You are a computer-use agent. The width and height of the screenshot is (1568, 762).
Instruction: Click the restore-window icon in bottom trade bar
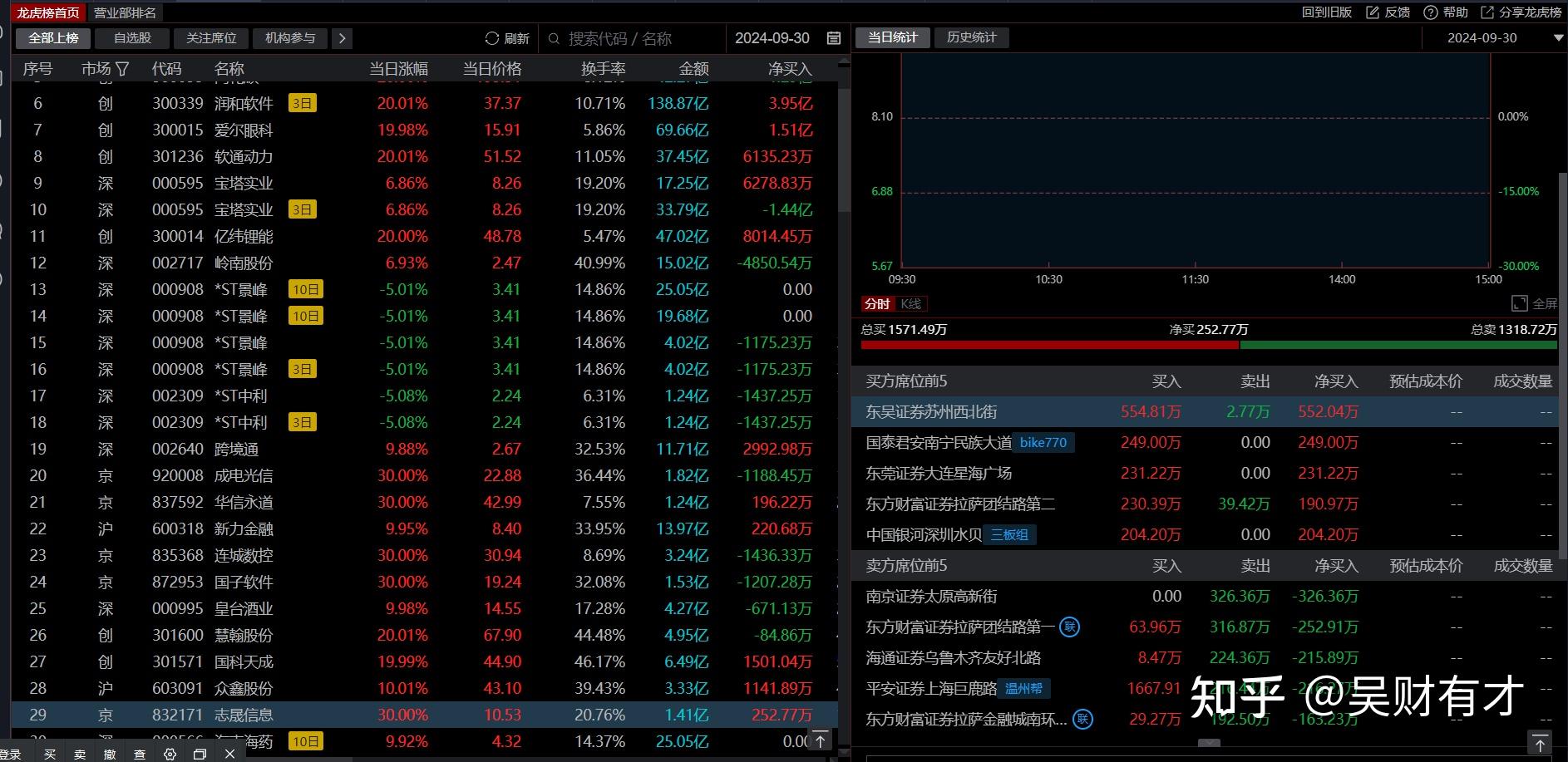(x=200, y=754)
